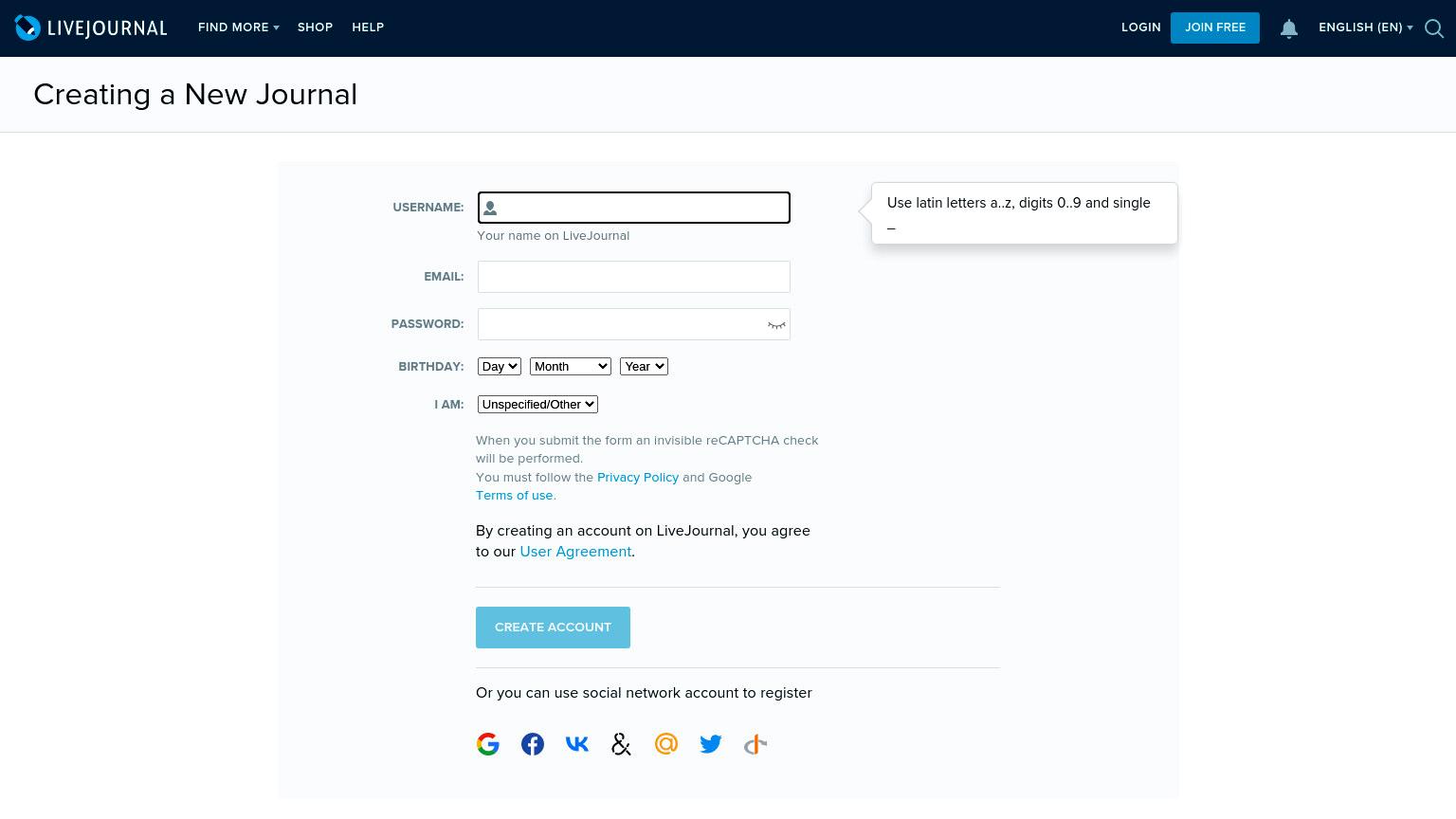Screen dimensions: 1456x819
Task: Open the I AM gender dropdown
Action: [537, 404]
